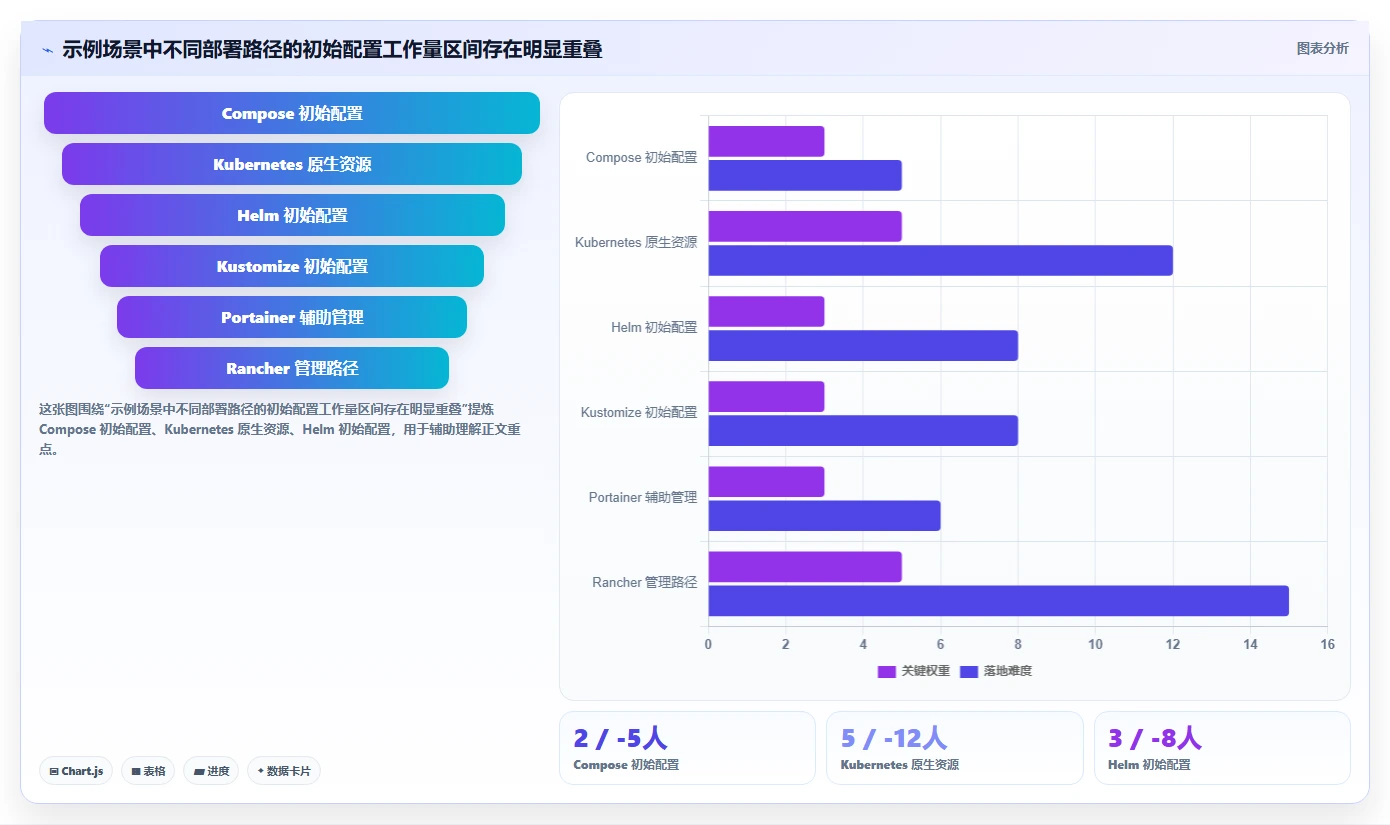Click the Kustomize 初始配置 y-axis label
1390x825 pixels.
pos(639,413)
